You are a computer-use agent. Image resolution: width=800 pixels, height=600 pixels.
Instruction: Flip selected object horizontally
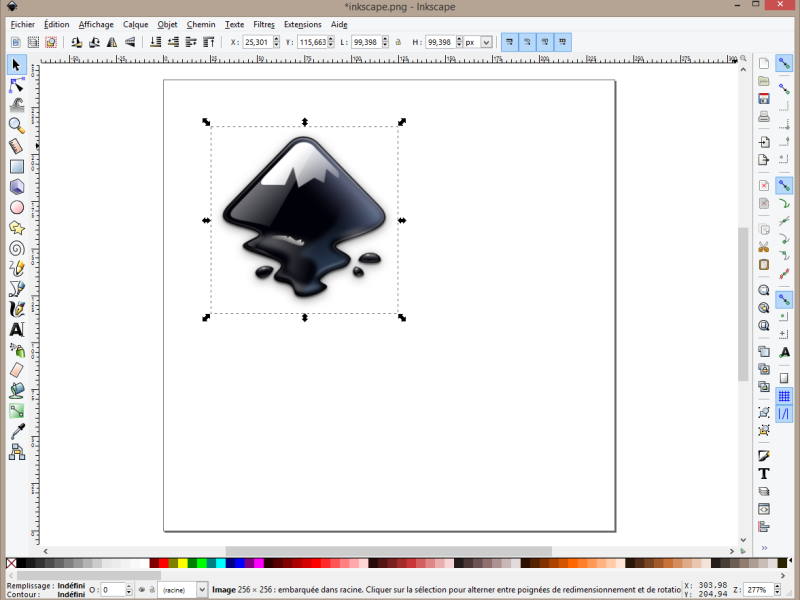[x=112, y=42]
